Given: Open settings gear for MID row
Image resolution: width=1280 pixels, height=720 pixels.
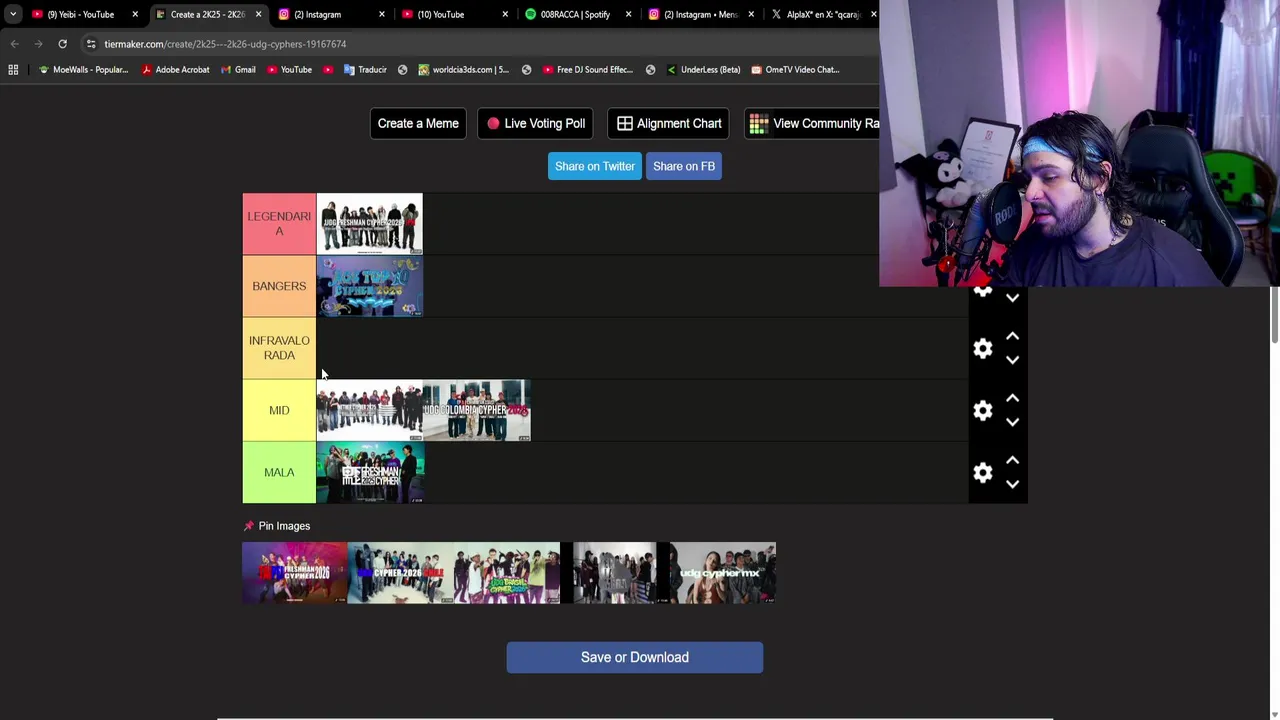Looking at the screenshot, I should tap(983, 410).
